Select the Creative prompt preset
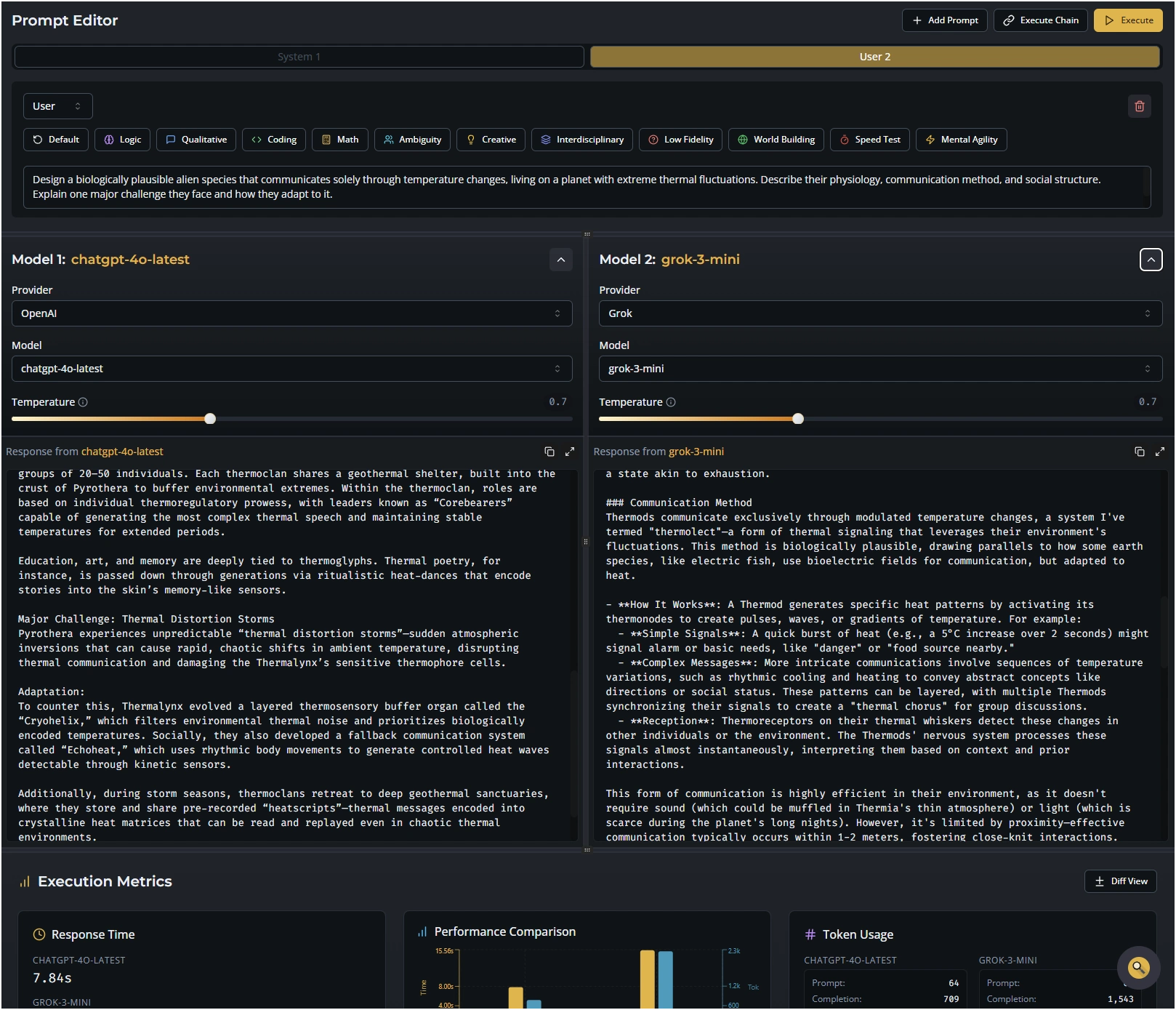Image resolution: width=1176 pixels, height=1010 pixels. pos(491,140)
